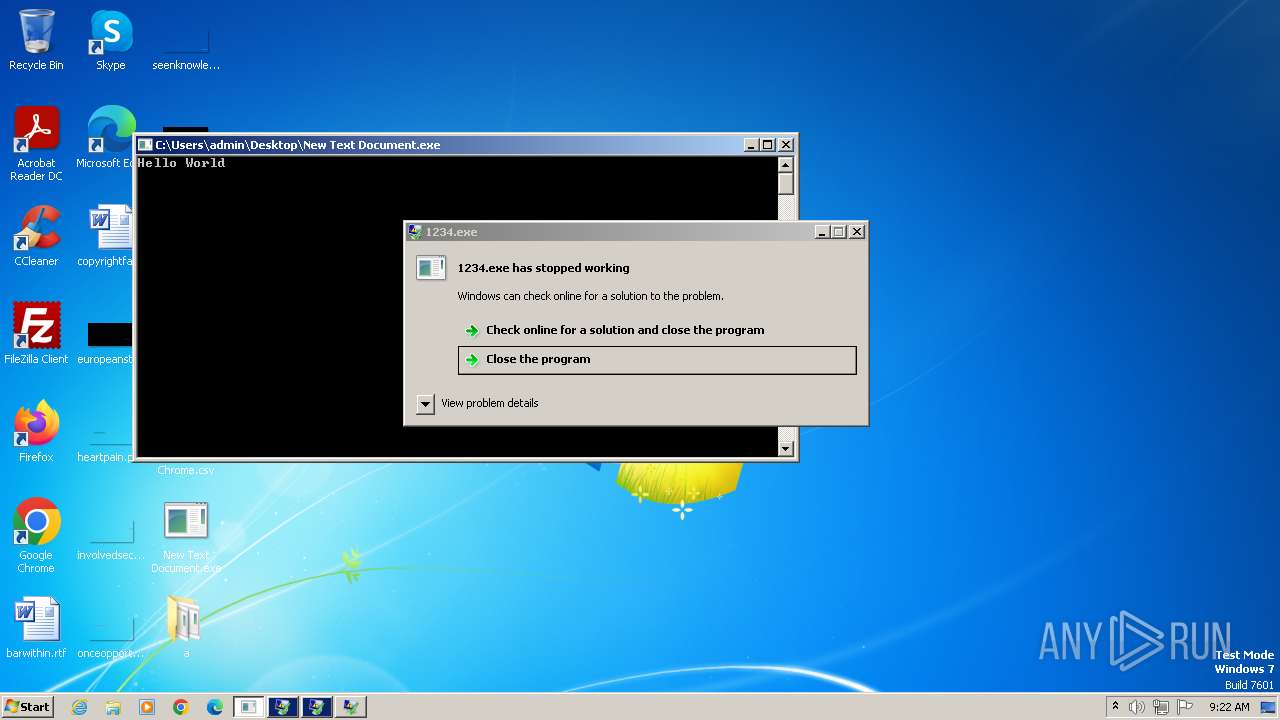Open the console window system menu icon
This screenshot has width=1280, height=720.
(x=145, y=145)
